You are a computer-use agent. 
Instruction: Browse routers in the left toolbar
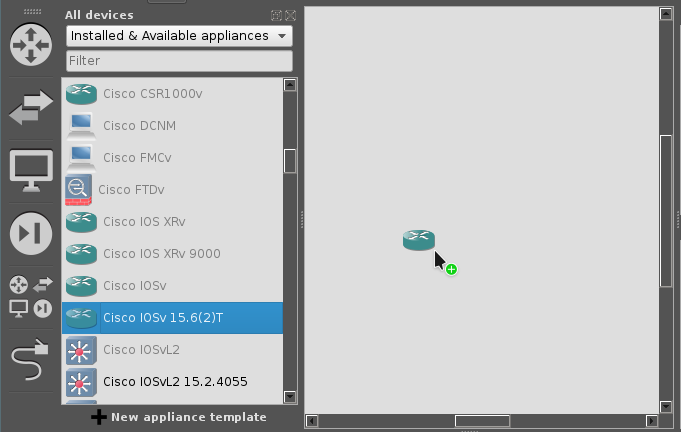[31, 45]
